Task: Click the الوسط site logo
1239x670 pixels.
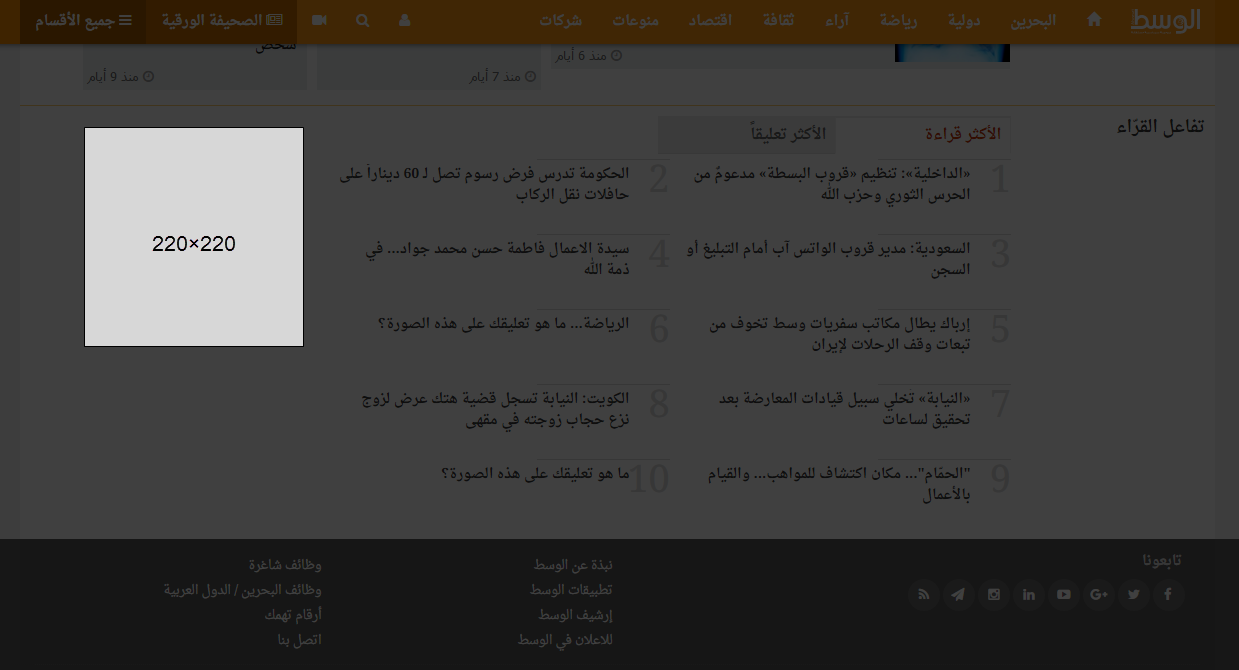Action: click(x=1165, y=20)
